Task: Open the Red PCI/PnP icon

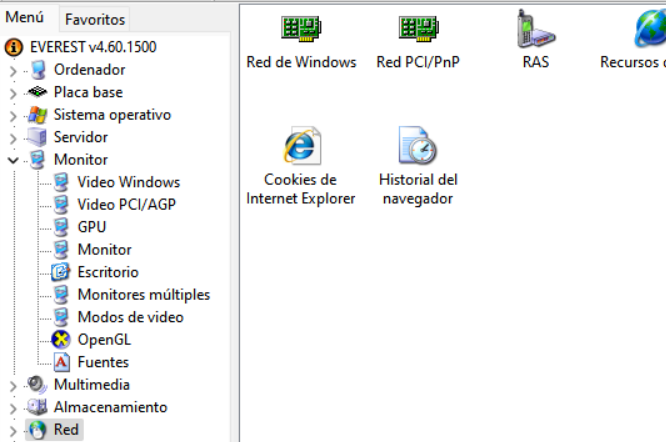Action: pos(418,28)
